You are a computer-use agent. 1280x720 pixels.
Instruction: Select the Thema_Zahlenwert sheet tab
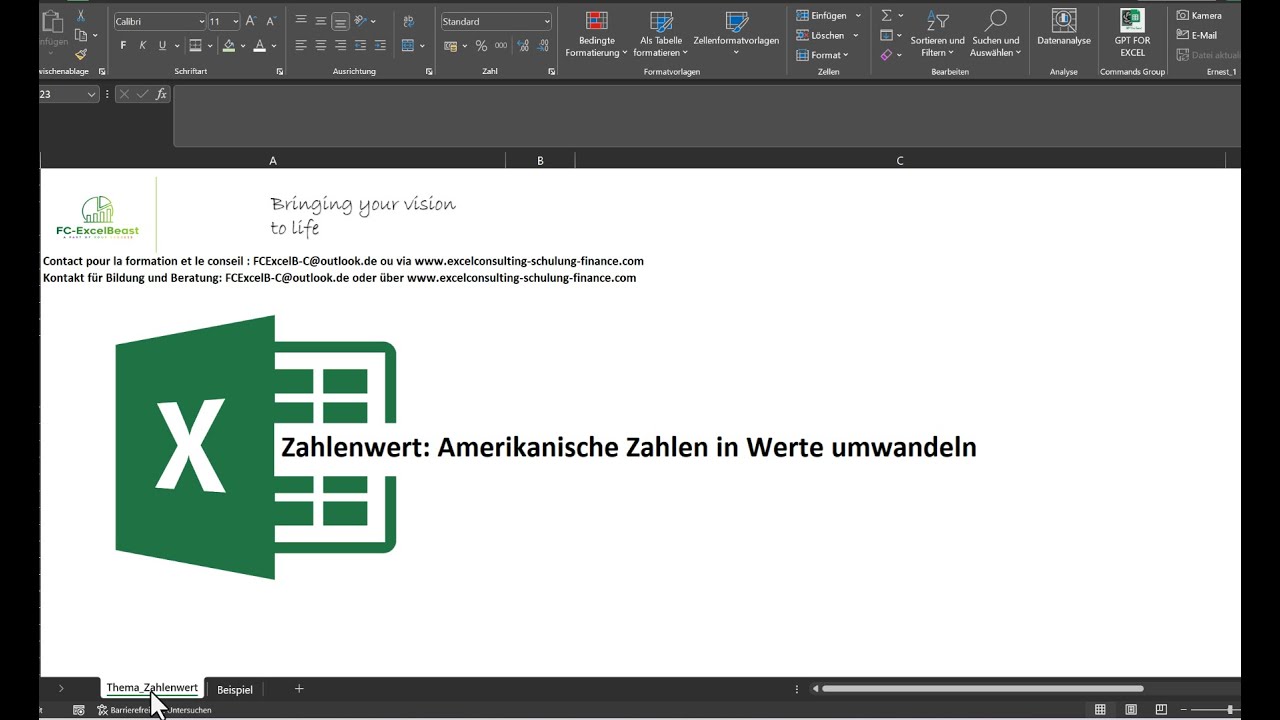pyautogui.click(x=152, y=688)
